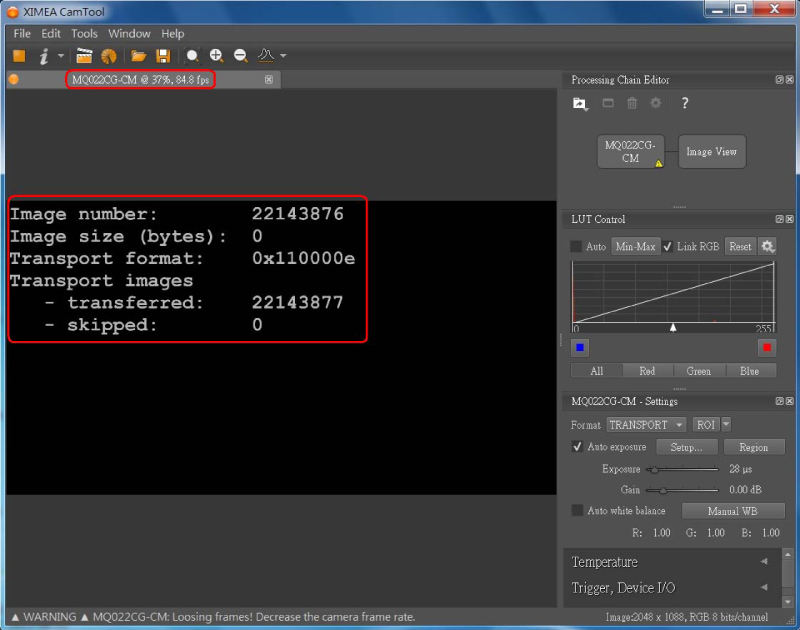Enable the LUT Auto checkbox

(x=576, y=246)
